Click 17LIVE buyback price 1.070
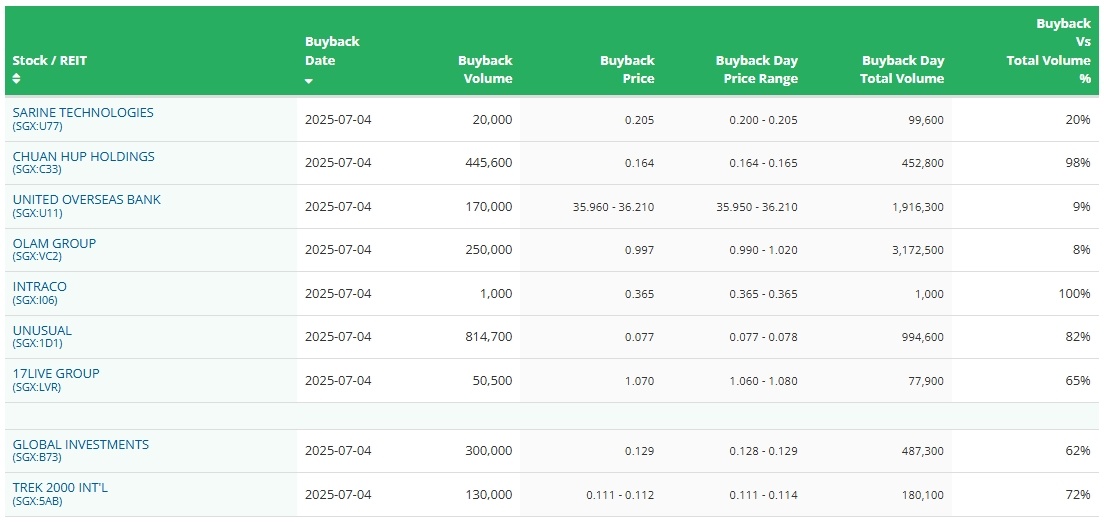 pyautogui.click(x=640, y=381)
